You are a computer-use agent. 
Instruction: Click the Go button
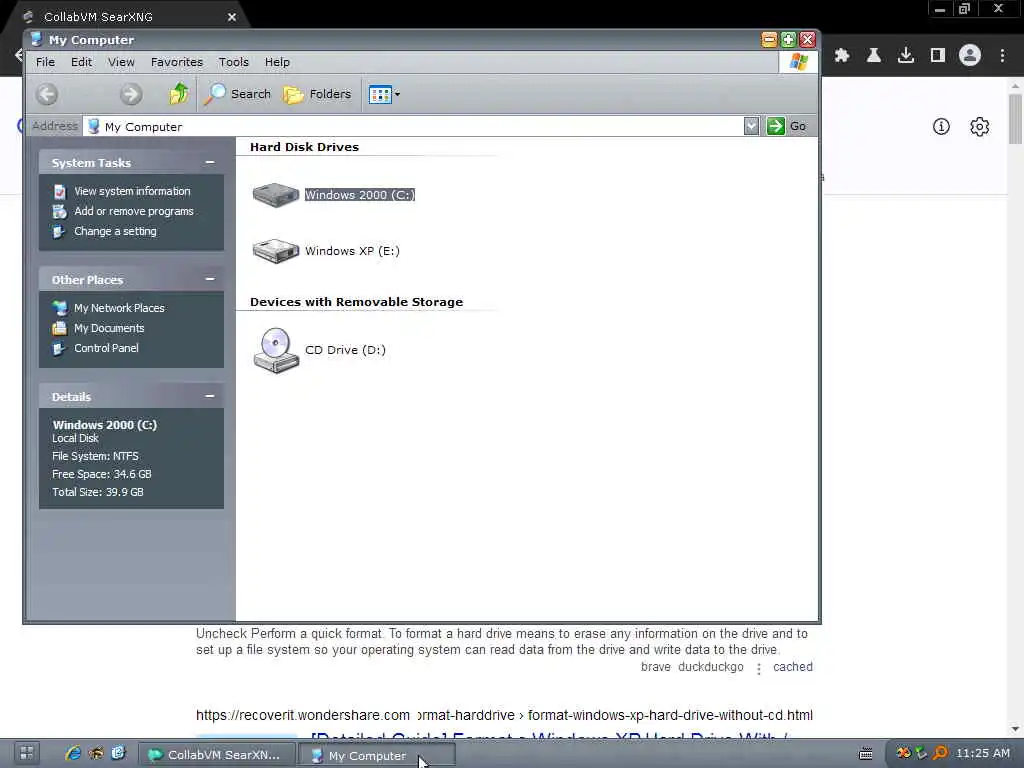coord(787,126)
